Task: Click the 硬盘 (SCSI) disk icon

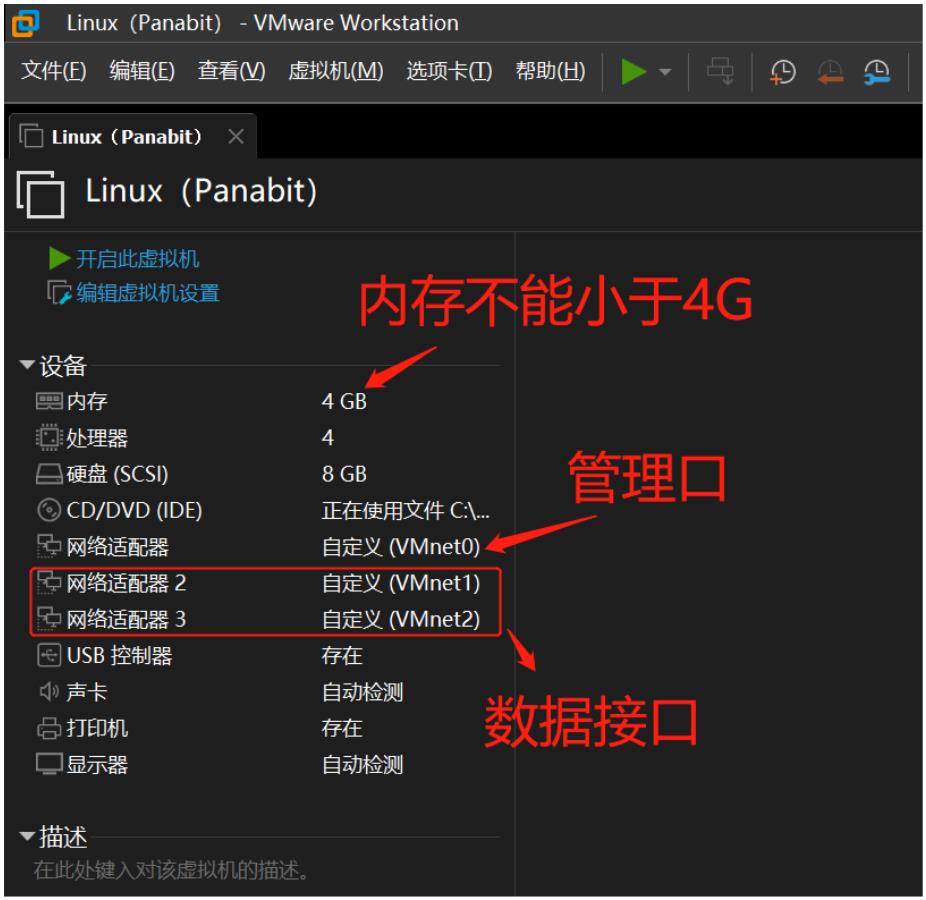Action: (x=48, y=474)
